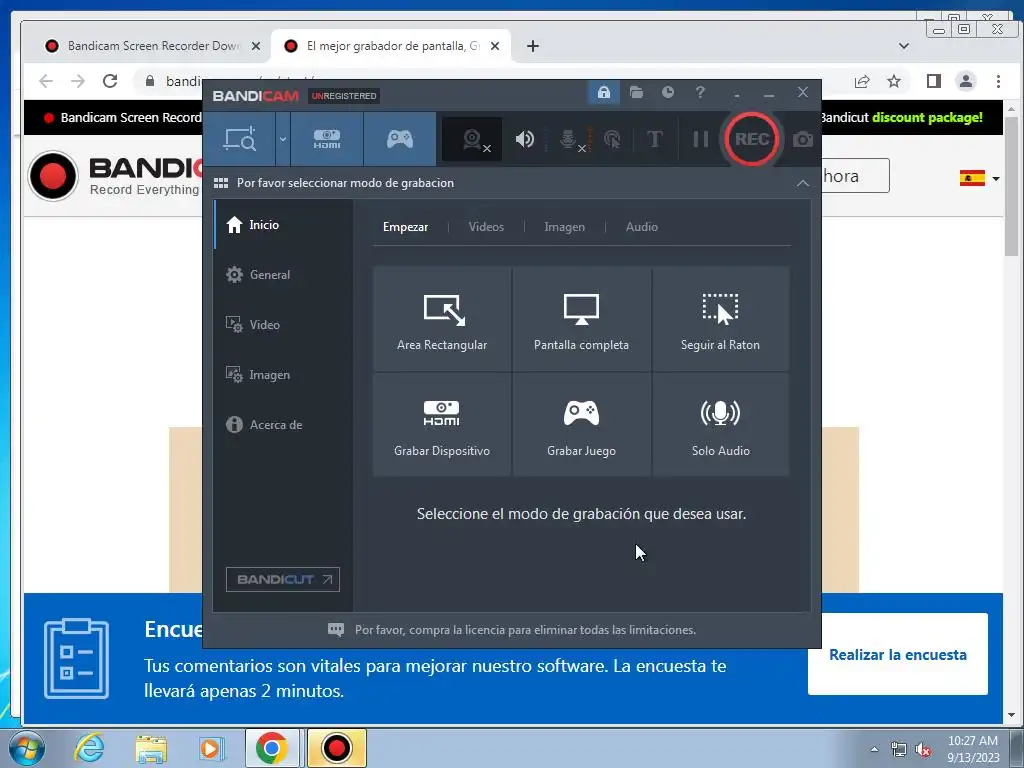The image size is (1024, 768).
Task: Choose Seguir al Raton recording mode
Action: click(720, 319)
